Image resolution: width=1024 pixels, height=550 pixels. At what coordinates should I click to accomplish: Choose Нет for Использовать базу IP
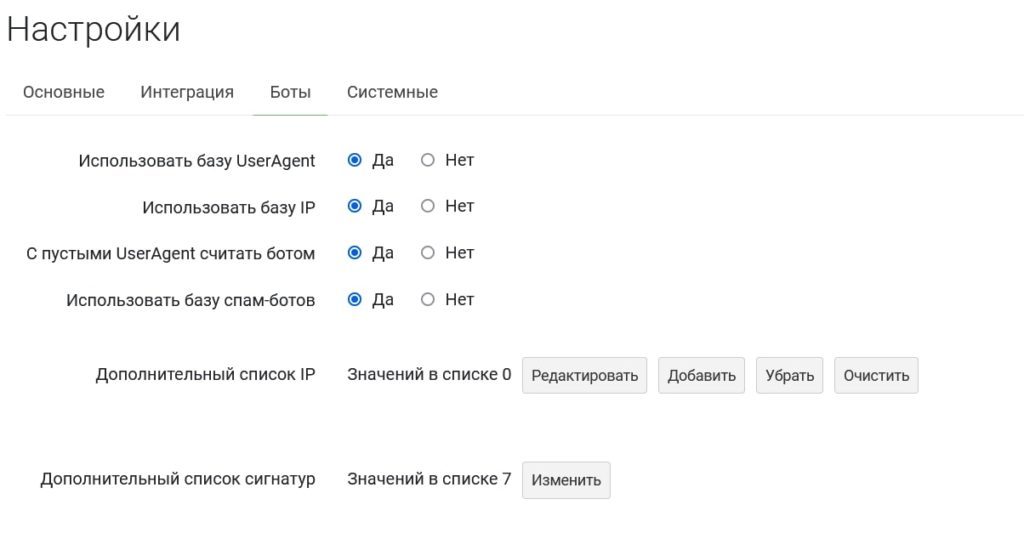(x=428, y=206)
